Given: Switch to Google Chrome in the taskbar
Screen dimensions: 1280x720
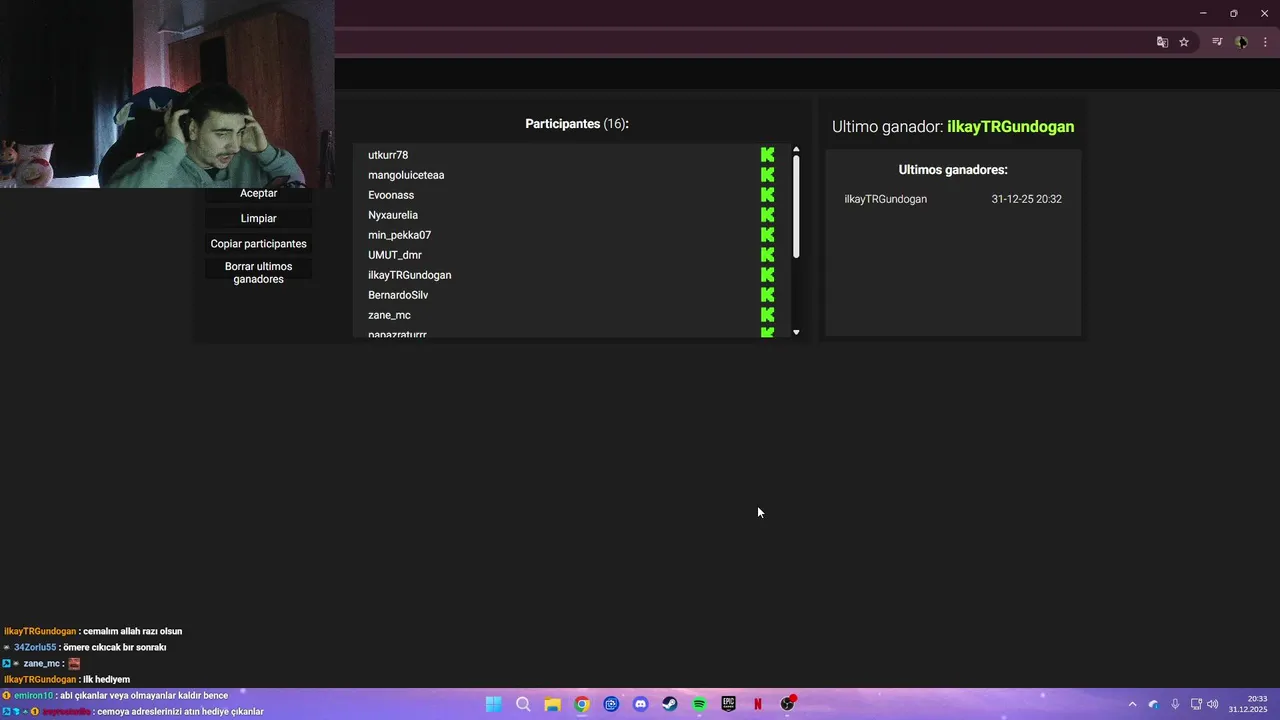Looking at the screenshot, I should [582, 704].
